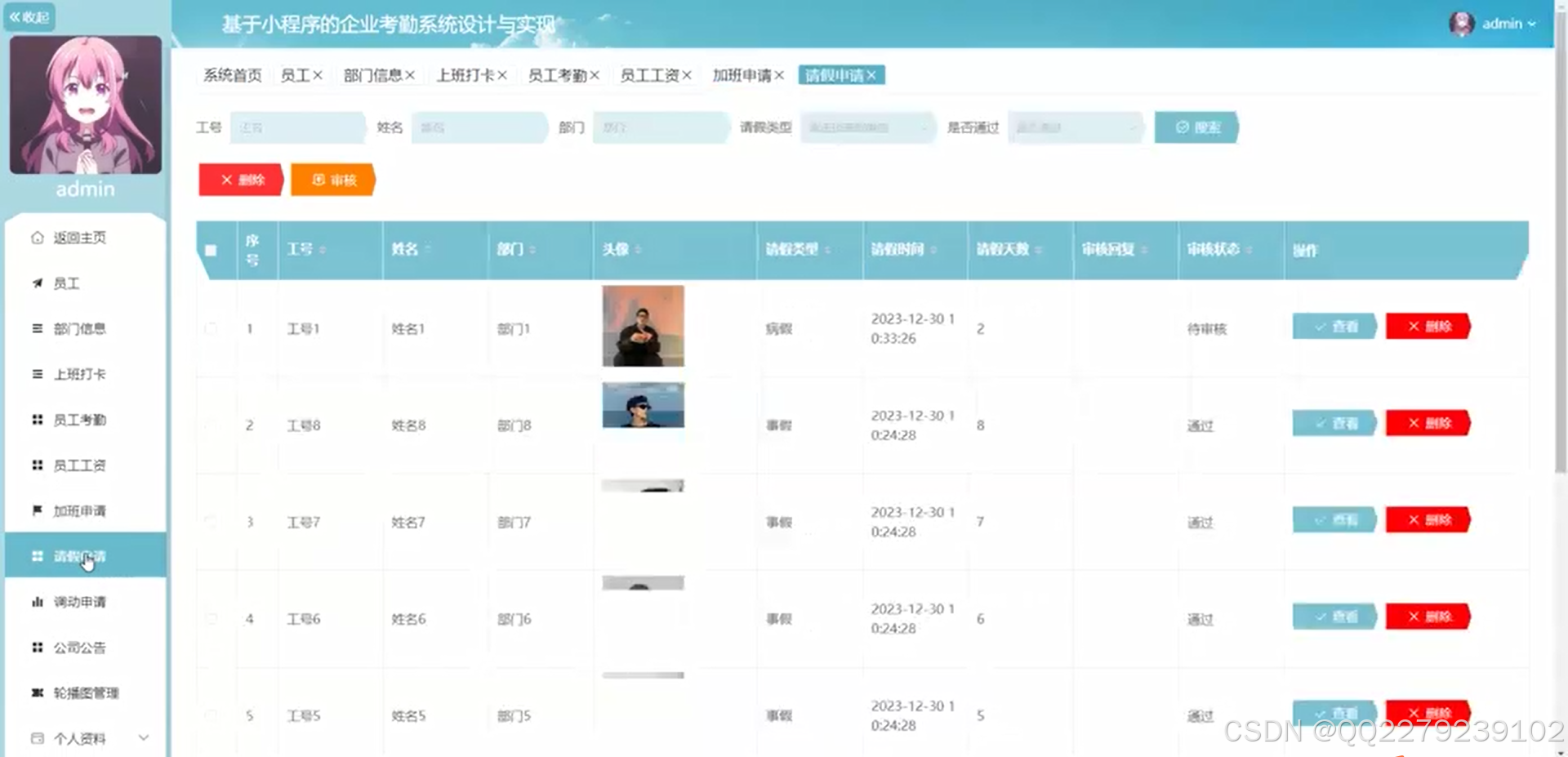Switch to the 系统首页 tab
This screenshot has height=757, width=1568.
[x=232, y=75]
